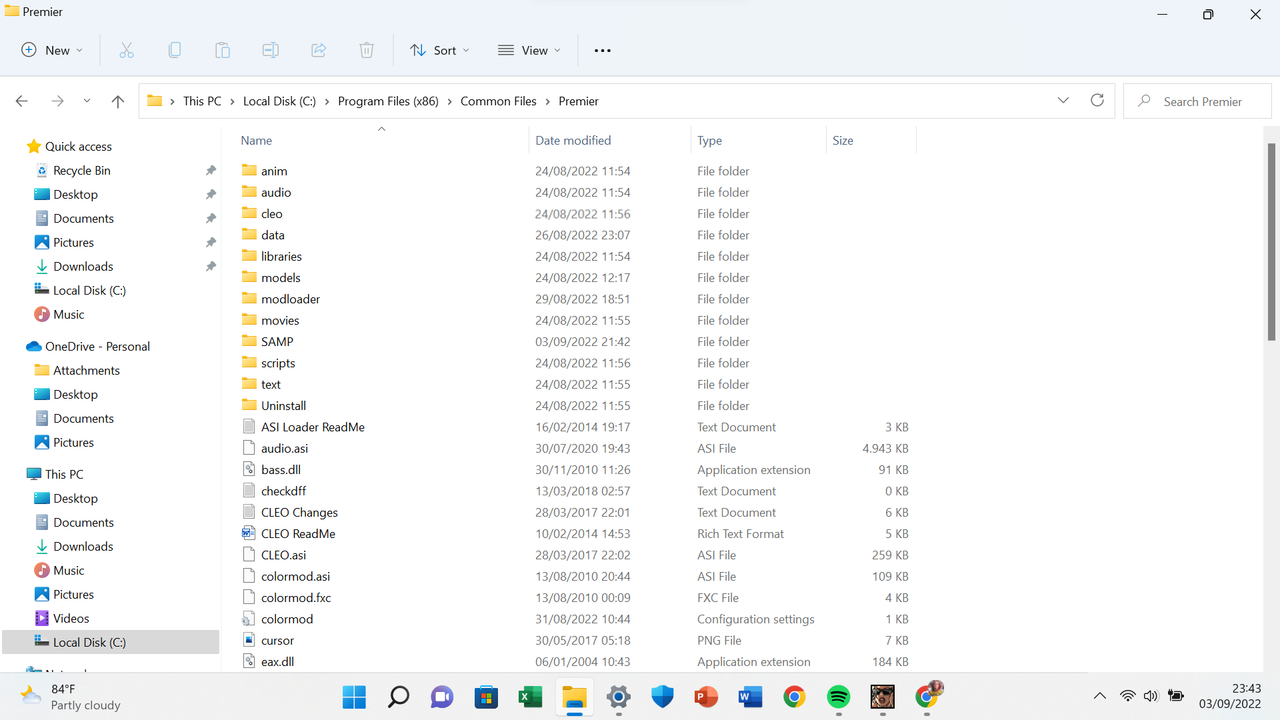The width and height of the screenshot is (1280, 720).
Task: Open Spotify from the taskbar
Action: (x=838, y=696)
